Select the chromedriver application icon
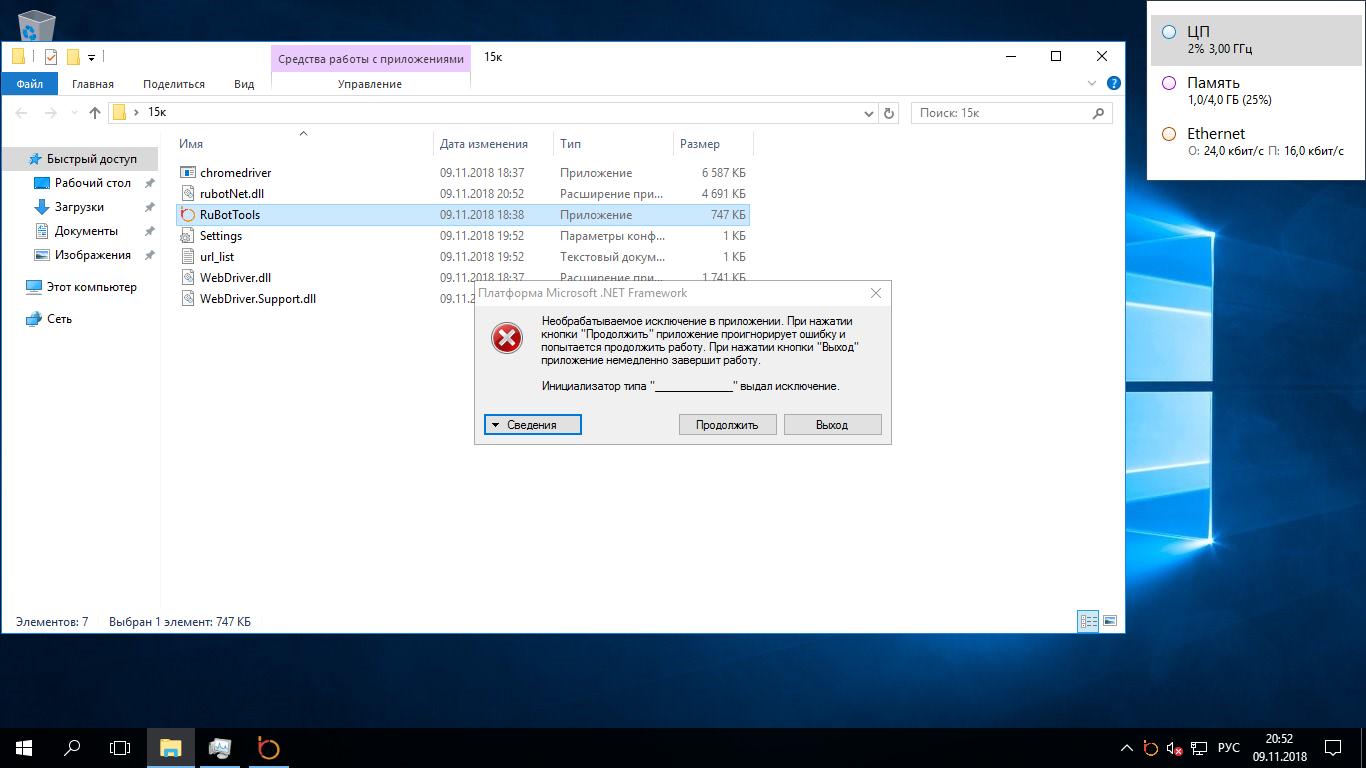1366x768 pixels. point(187,173)
